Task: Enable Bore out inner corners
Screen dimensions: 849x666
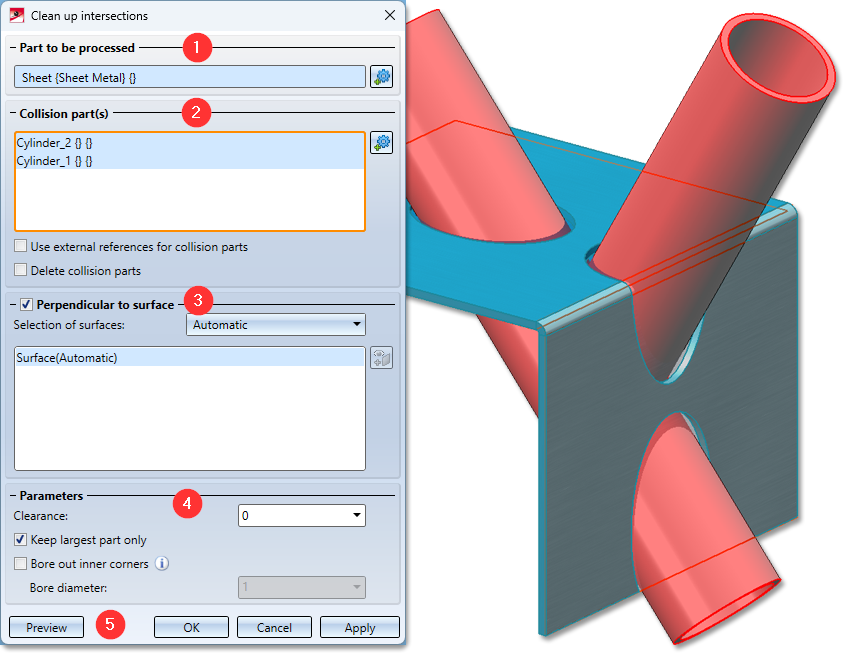Action: coord(21,564)
